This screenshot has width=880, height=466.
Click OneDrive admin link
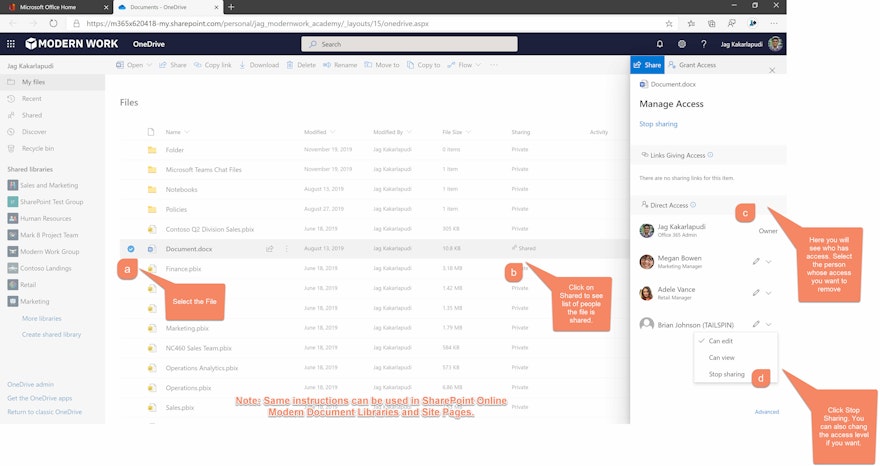click(30, 385)
